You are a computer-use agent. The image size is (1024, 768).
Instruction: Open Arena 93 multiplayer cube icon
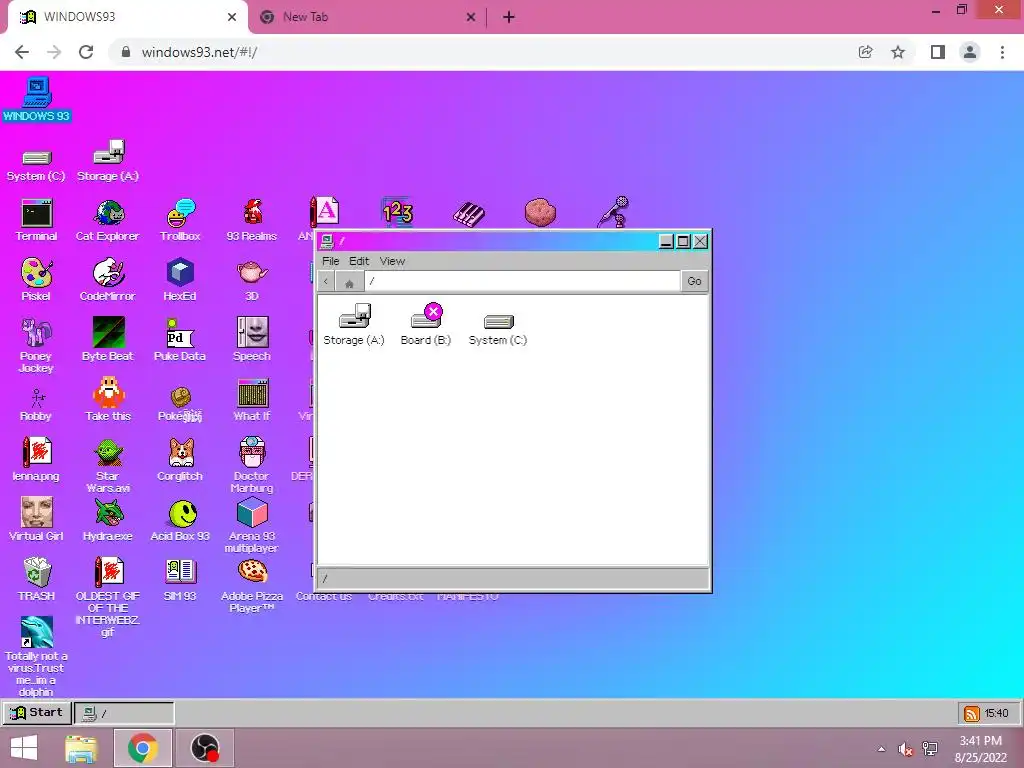tap(252, 525)
